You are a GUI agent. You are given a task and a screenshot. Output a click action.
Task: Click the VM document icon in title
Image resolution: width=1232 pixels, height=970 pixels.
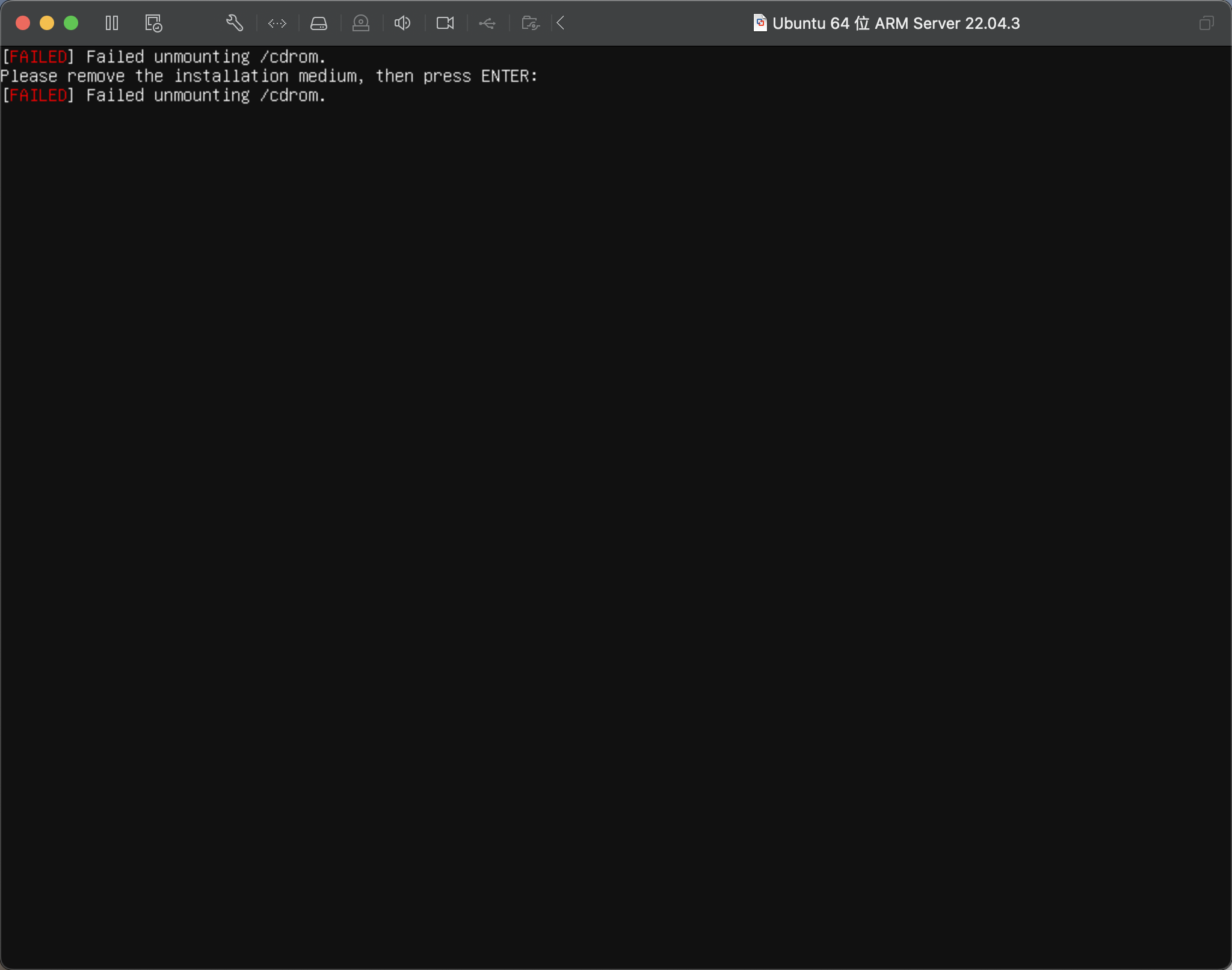(x=760, y=23)
